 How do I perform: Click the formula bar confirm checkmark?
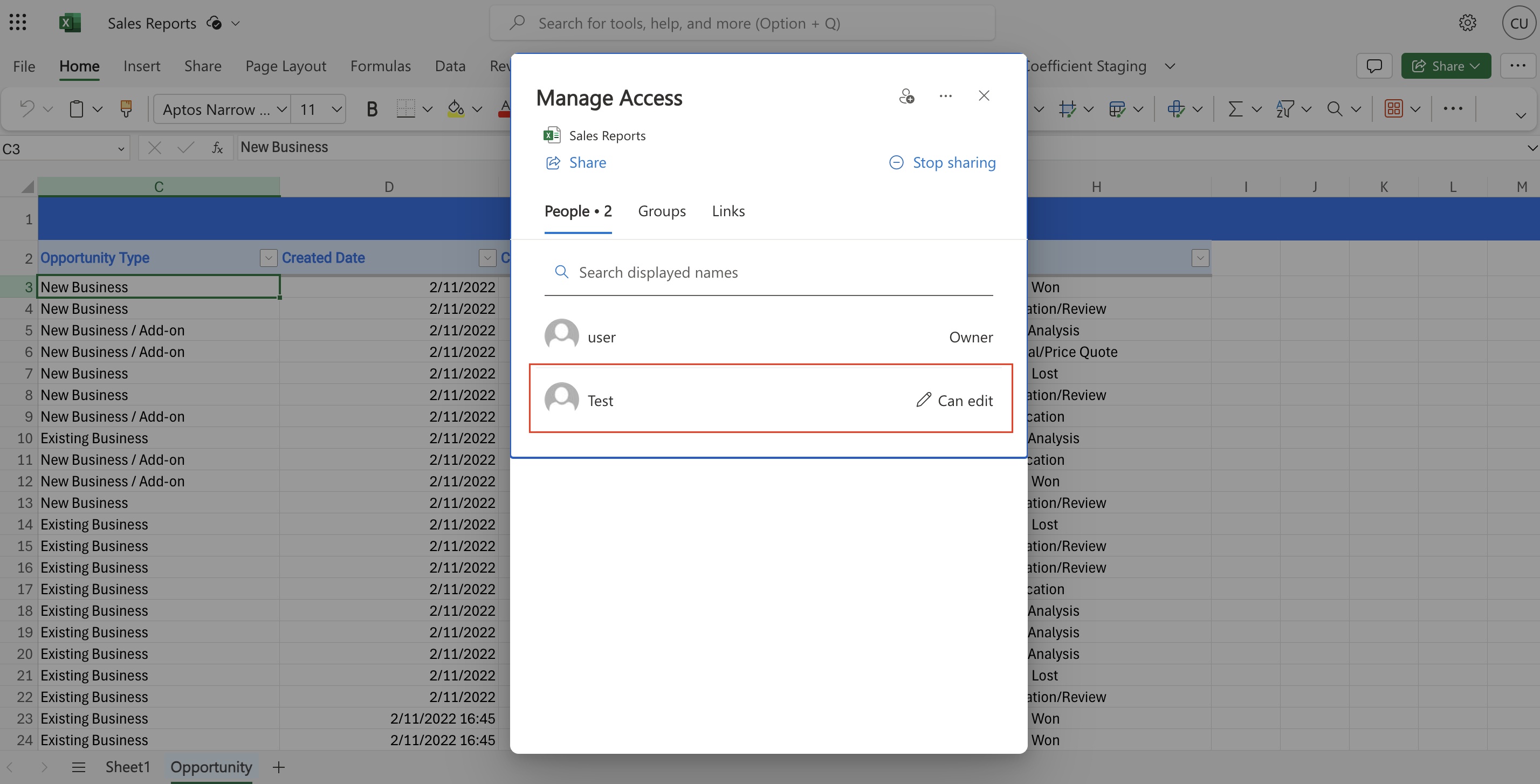(x=186, y=148)
